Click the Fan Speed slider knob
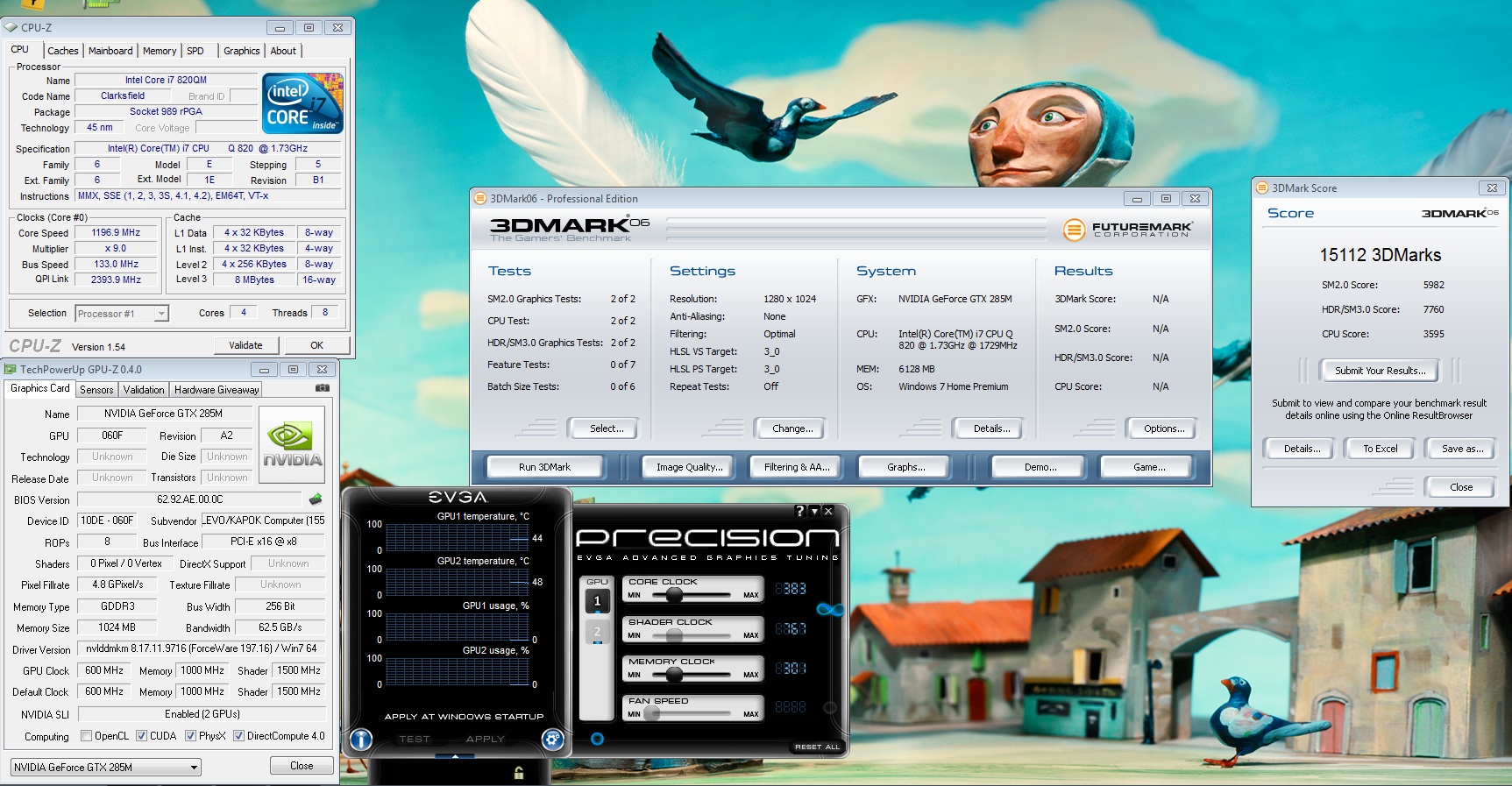Viewport: 1512px width, 786px height. point(652,714)
